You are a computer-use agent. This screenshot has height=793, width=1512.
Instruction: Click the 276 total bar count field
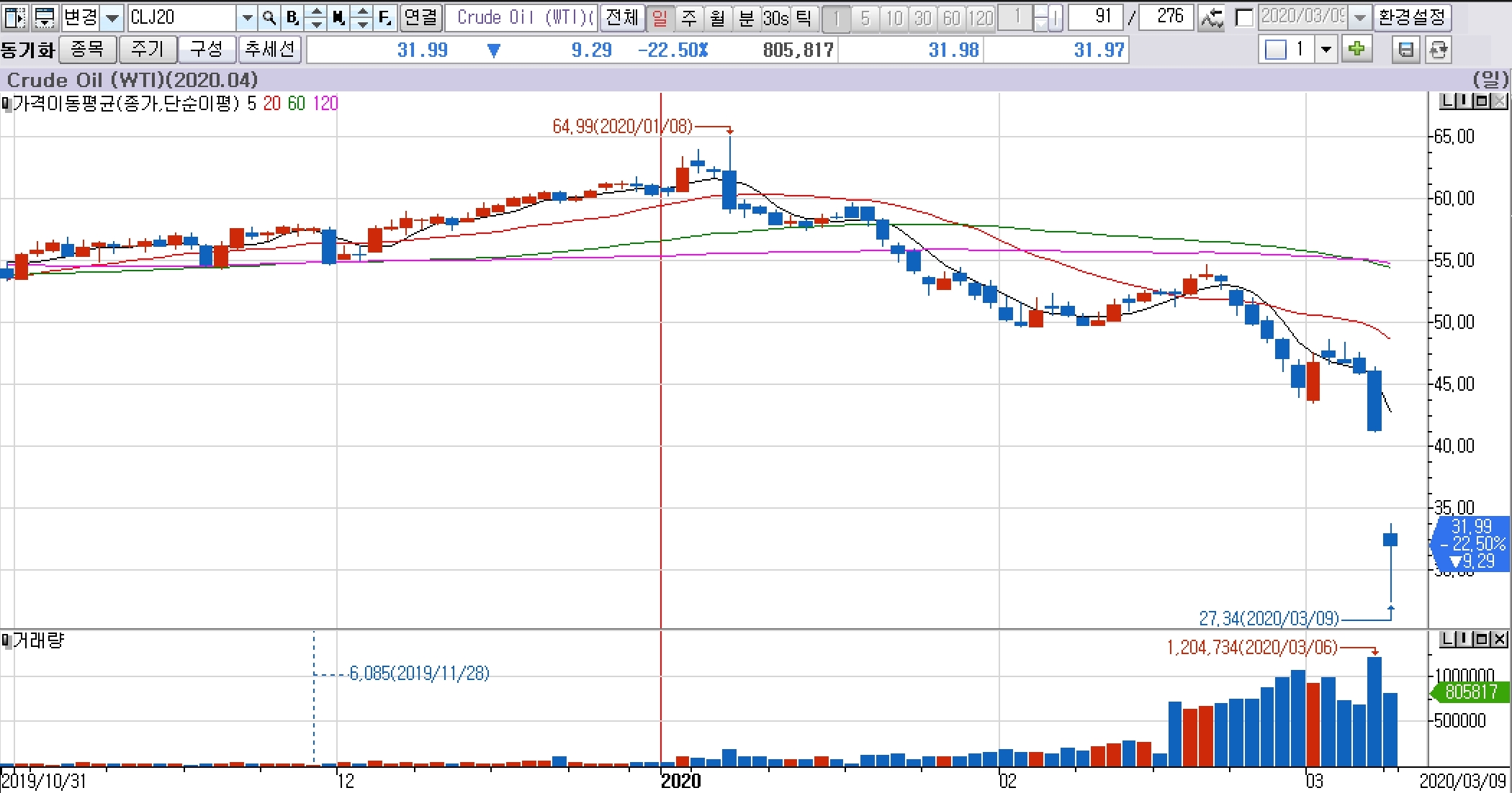[x=1166, y=17]
